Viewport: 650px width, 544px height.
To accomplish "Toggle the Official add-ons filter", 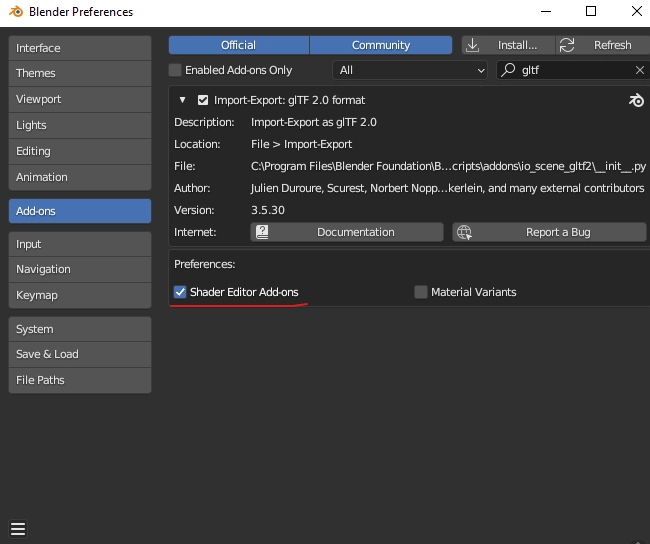I will (239, 45).
